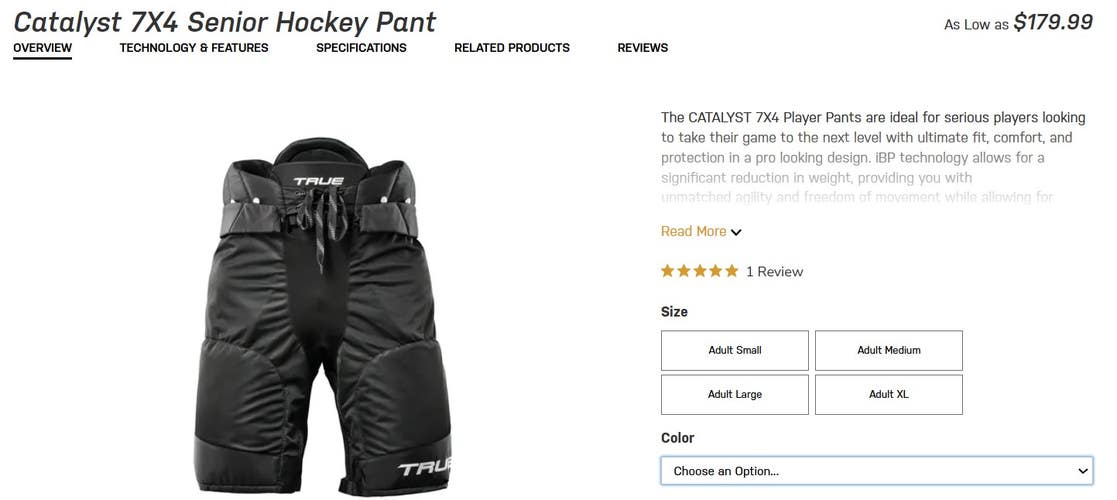This screenshot has height=500, width=1117.
Task: Choose the Adult Medium size option
Action: point(889,351)
